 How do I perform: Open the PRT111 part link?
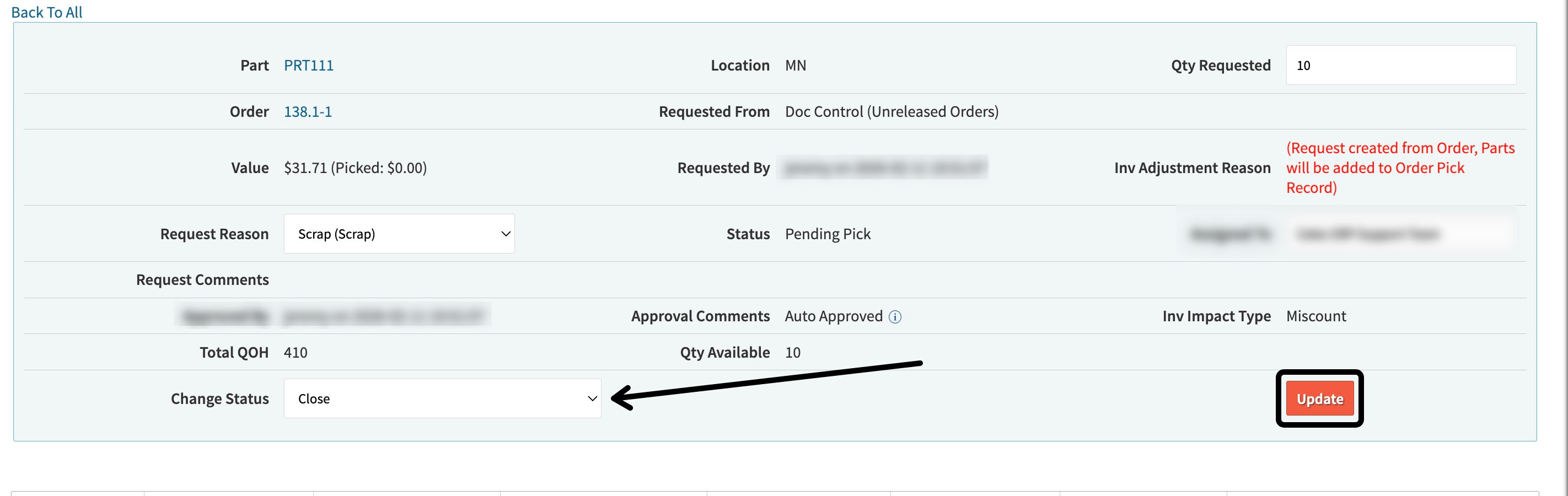[309, 65]
